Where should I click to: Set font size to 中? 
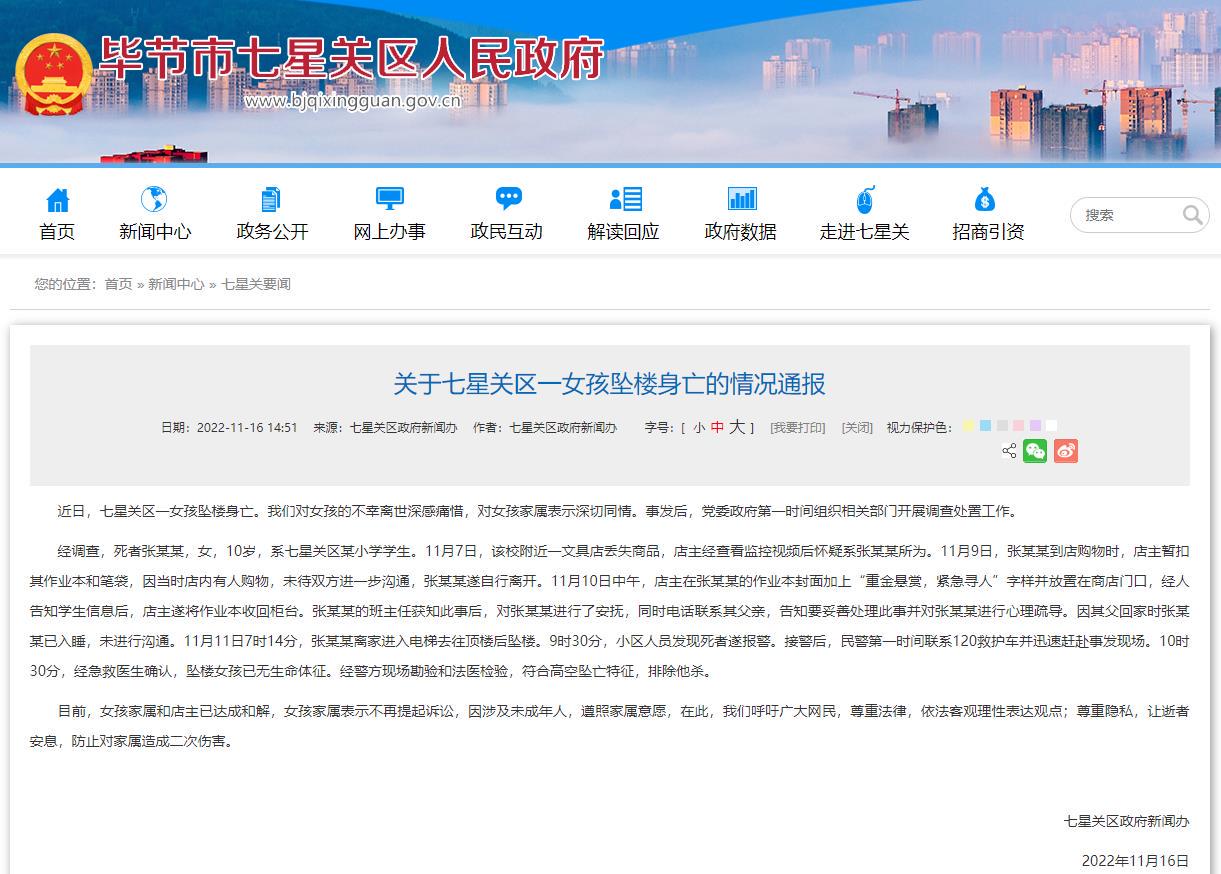coord(717,427)
